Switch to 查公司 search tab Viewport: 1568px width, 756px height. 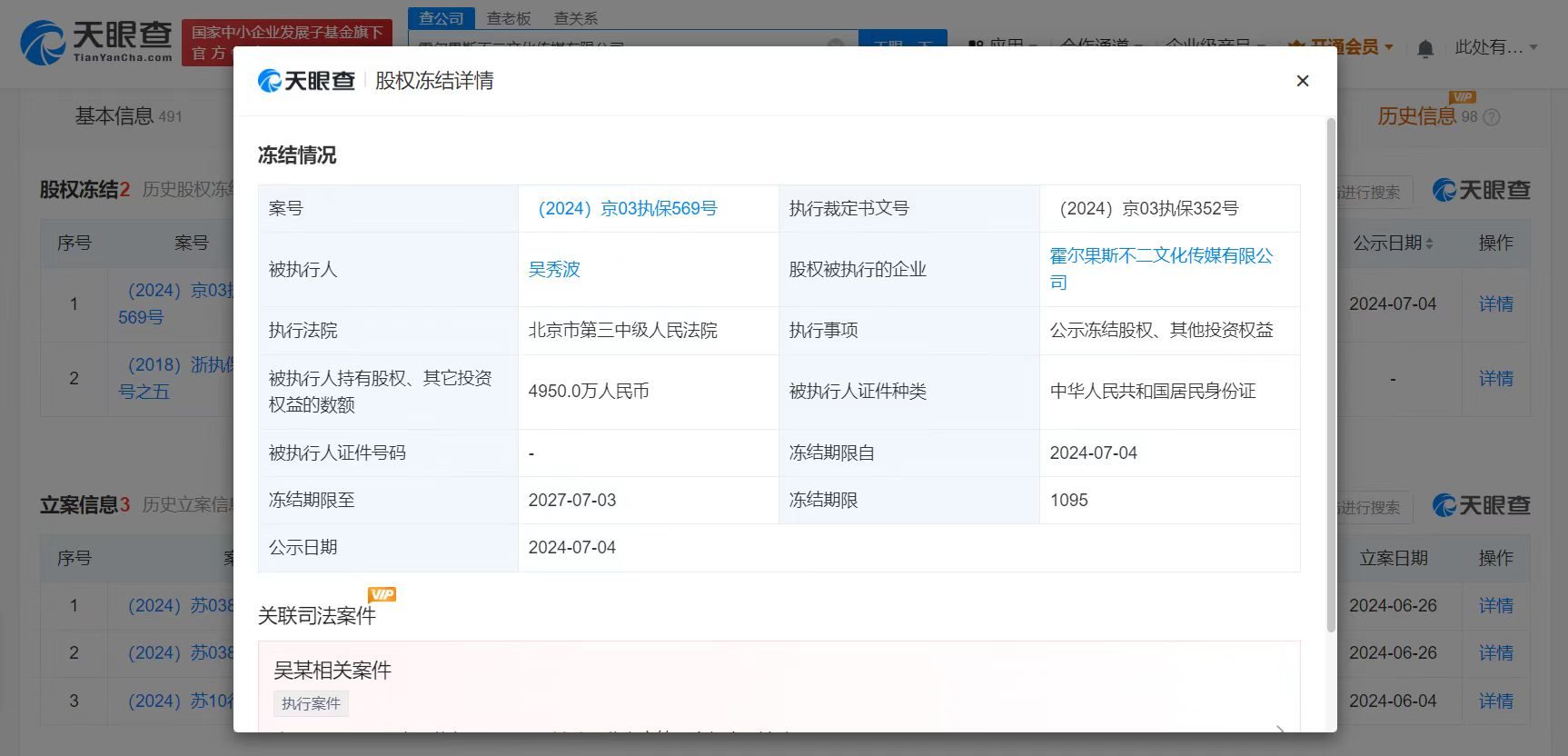click(442, 18)
